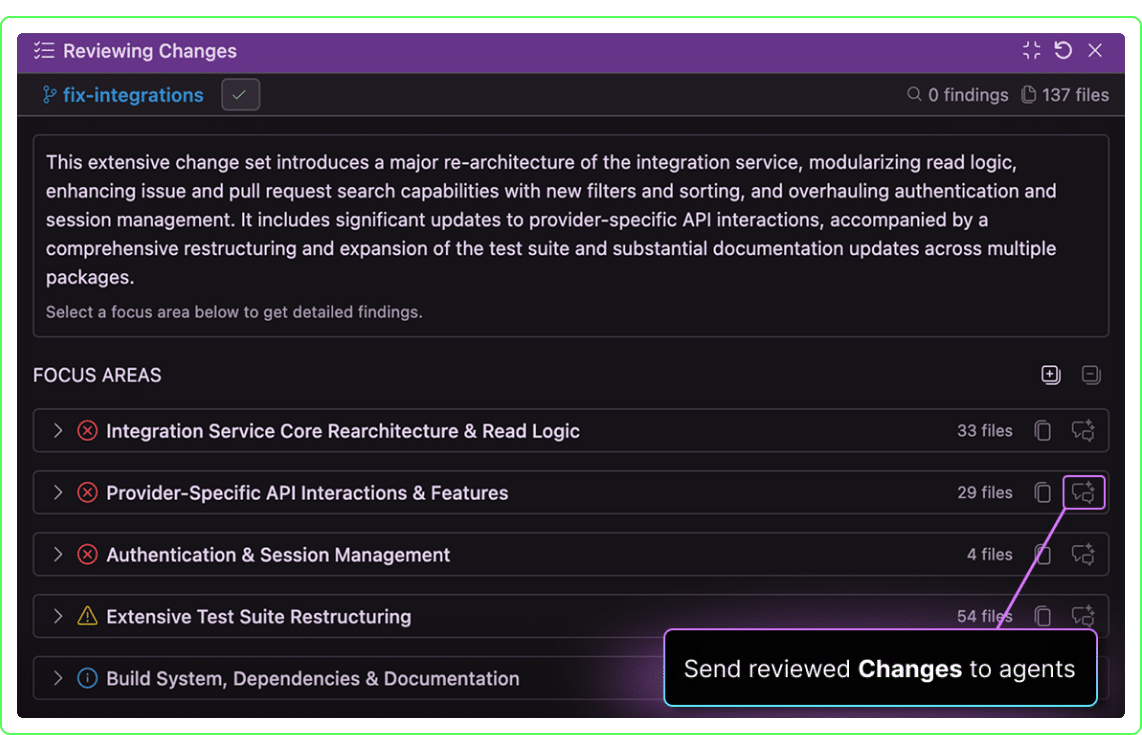This screenshot has width=1142, height=735.
Task: Copy the Extensive Test Suite Restructuring focus area
Action: coord(1043,616)
